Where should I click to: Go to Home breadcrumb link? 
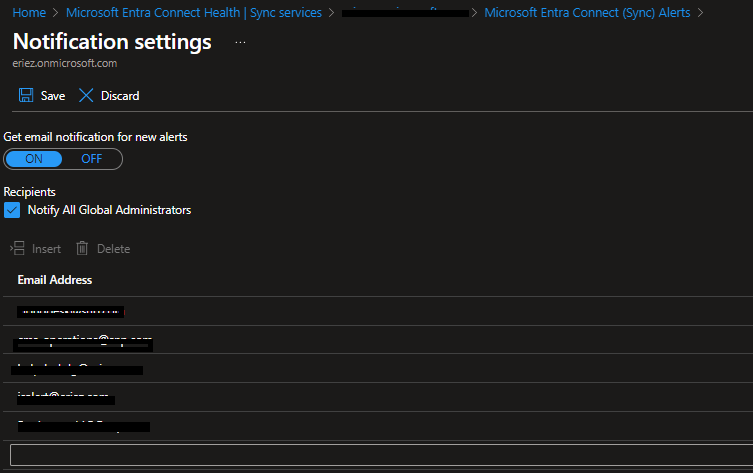tap(29, 12)
